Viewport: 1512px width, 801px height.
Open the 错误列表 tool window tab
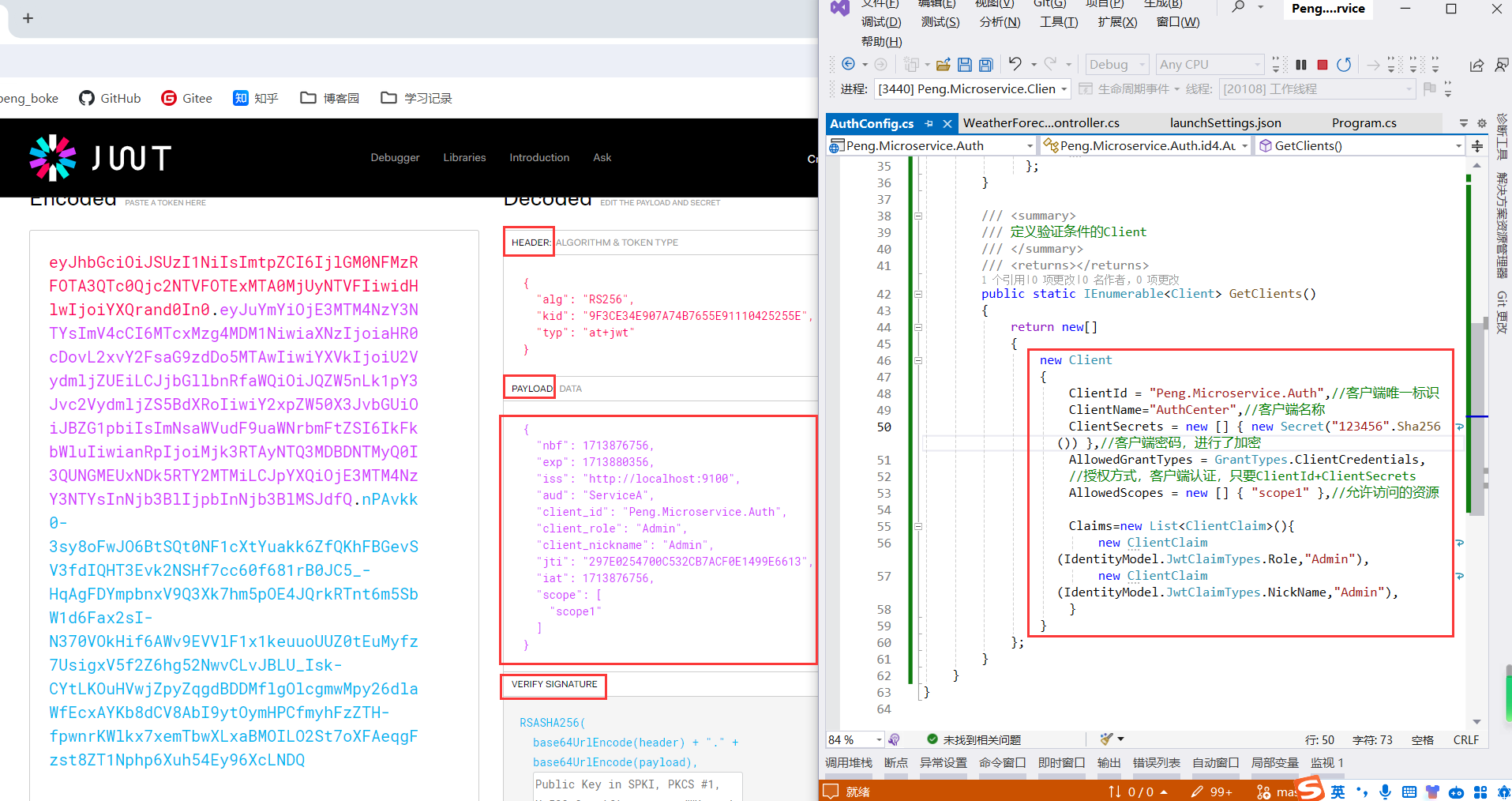click(x=1157, y=763)
